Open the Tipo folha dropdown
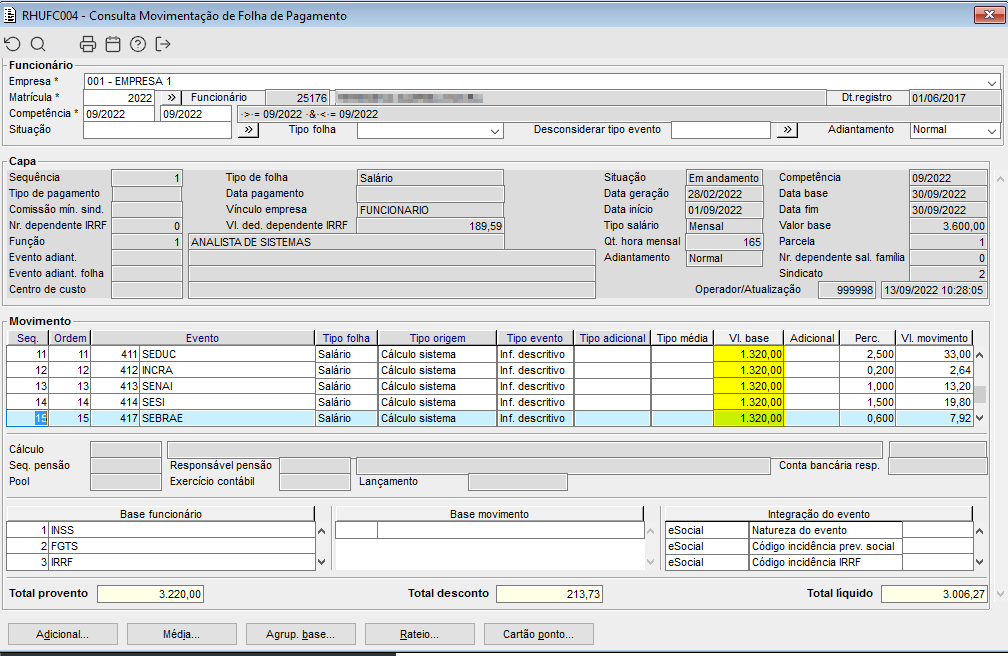The image size is (1008, 656). click(495, 131)
